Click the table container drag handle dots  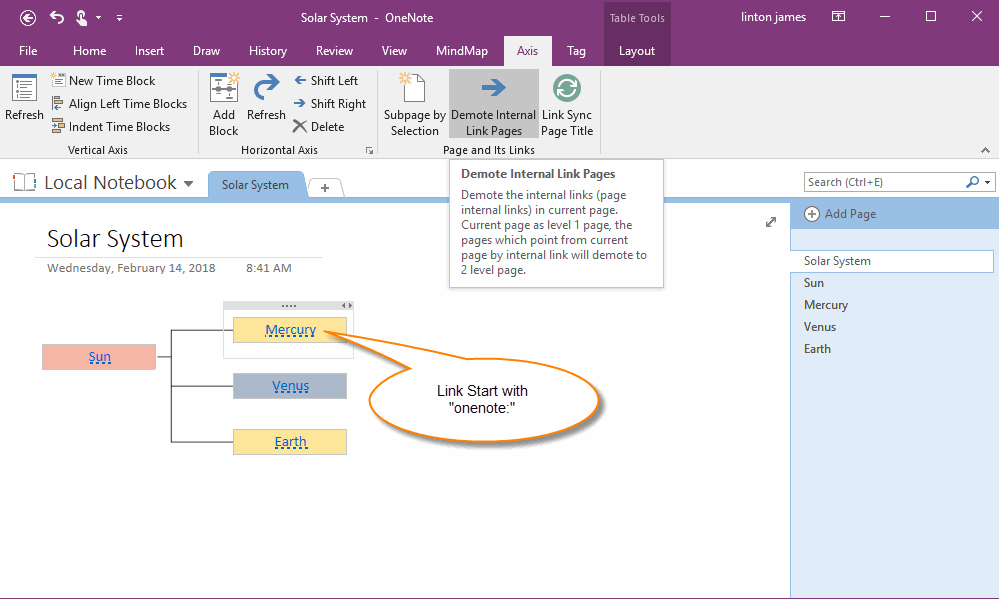289,306
